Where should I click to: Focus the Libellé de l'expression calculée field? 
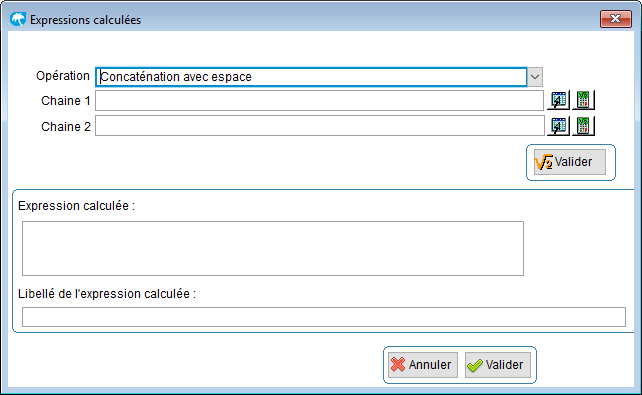pyautogui.click(x=324, y=317)
